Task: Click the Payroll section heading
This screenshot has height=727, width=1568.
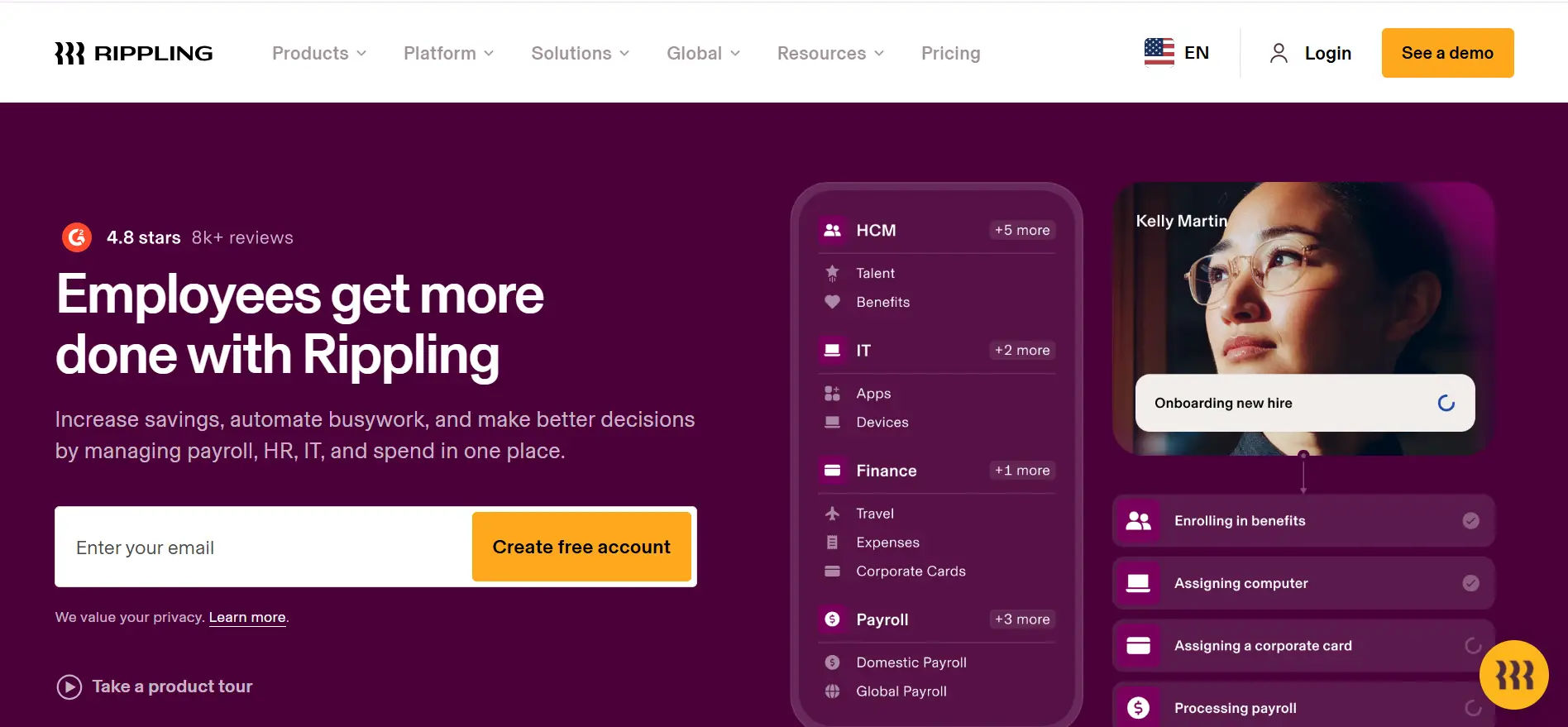Action: click(882, 619)
